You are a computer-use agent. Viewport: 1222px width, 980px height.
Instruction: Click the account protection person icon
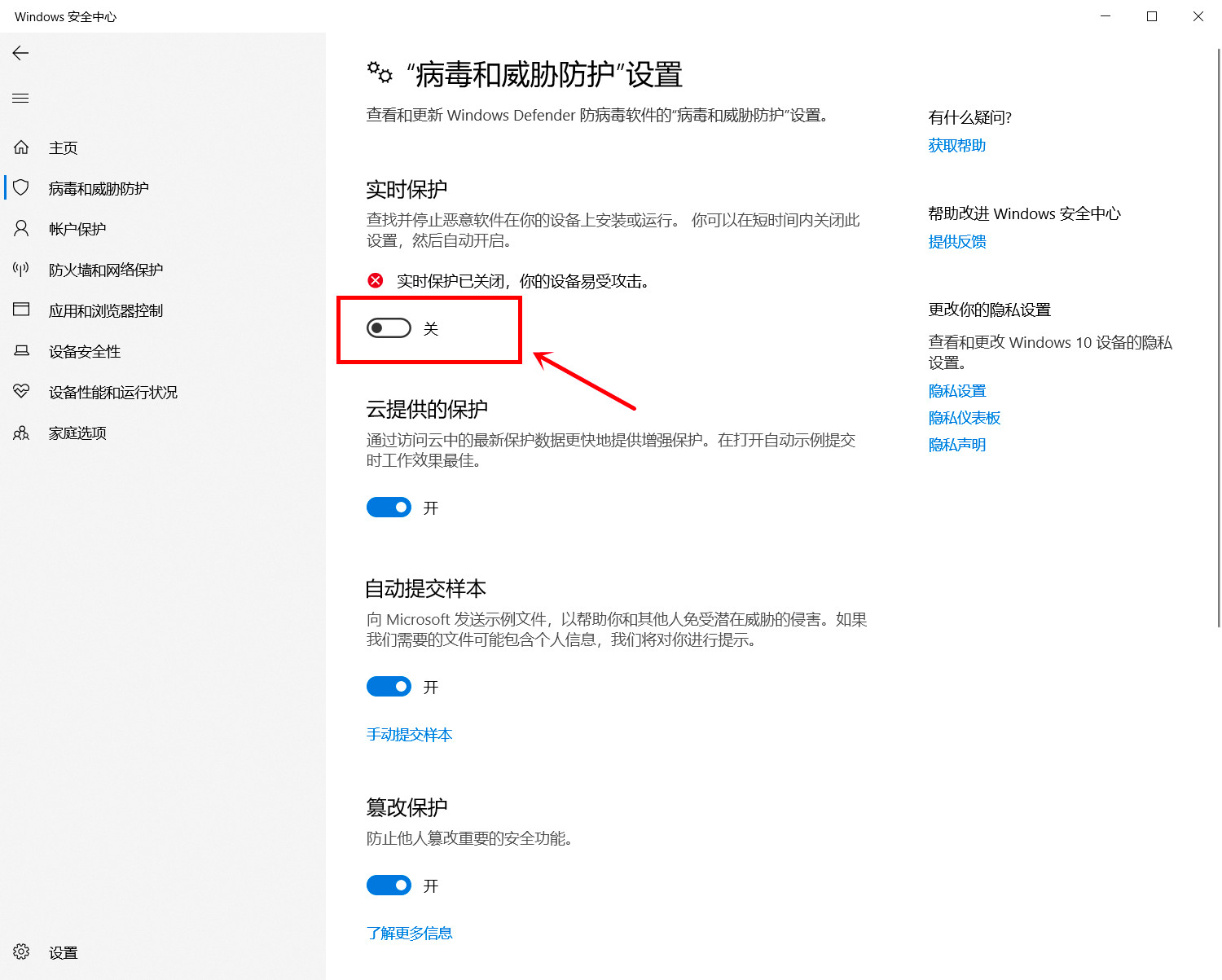point(21,229)
